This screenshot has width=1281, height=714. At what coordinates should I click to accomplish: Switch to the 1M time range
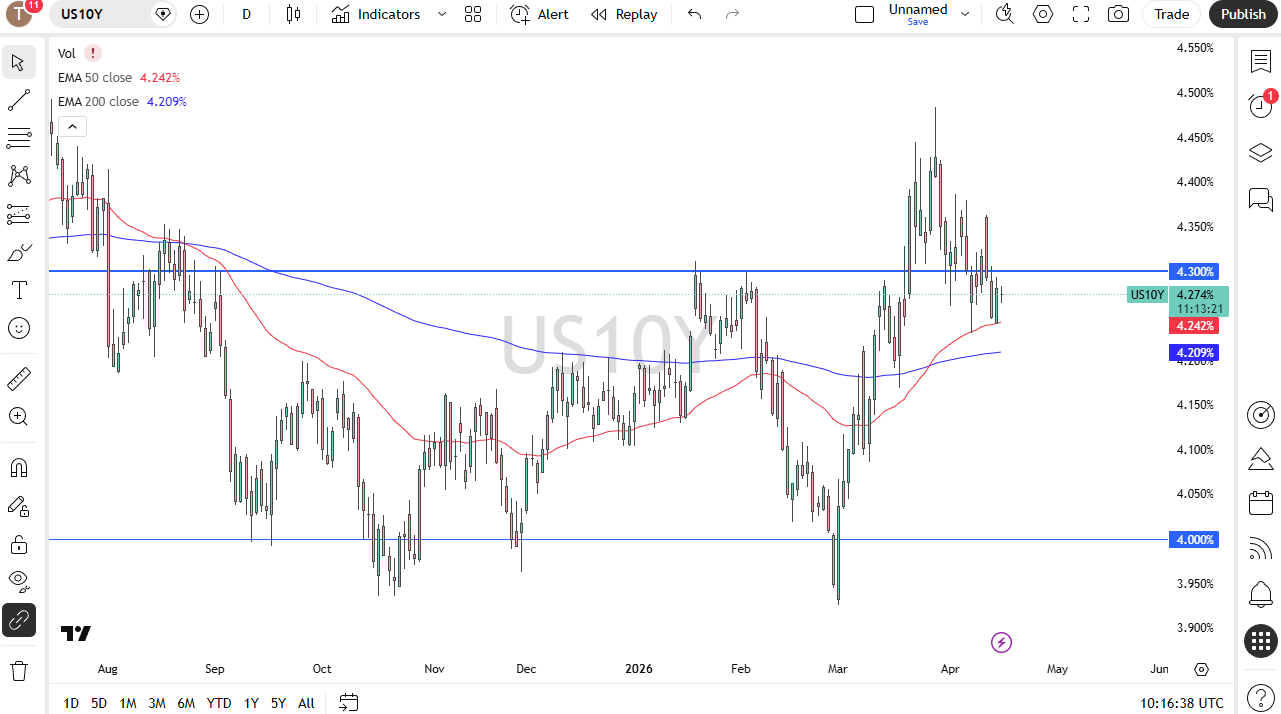(128, 703)
